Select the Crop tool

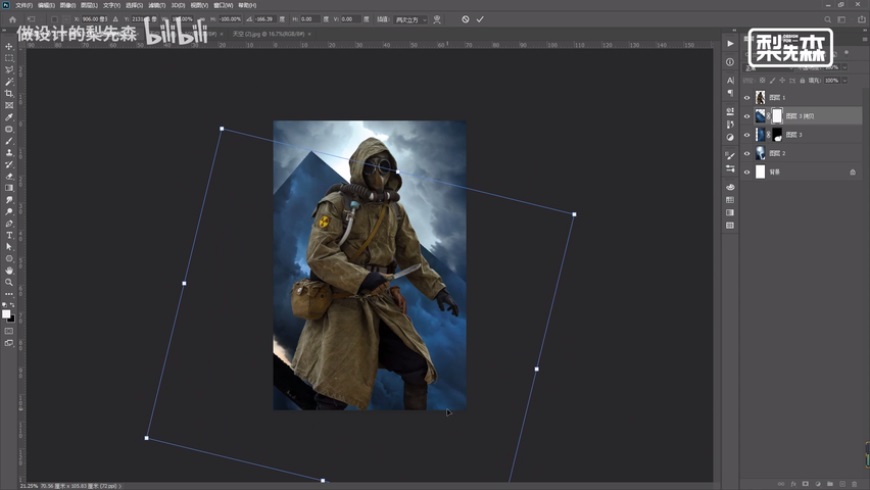tap(9, 94)
